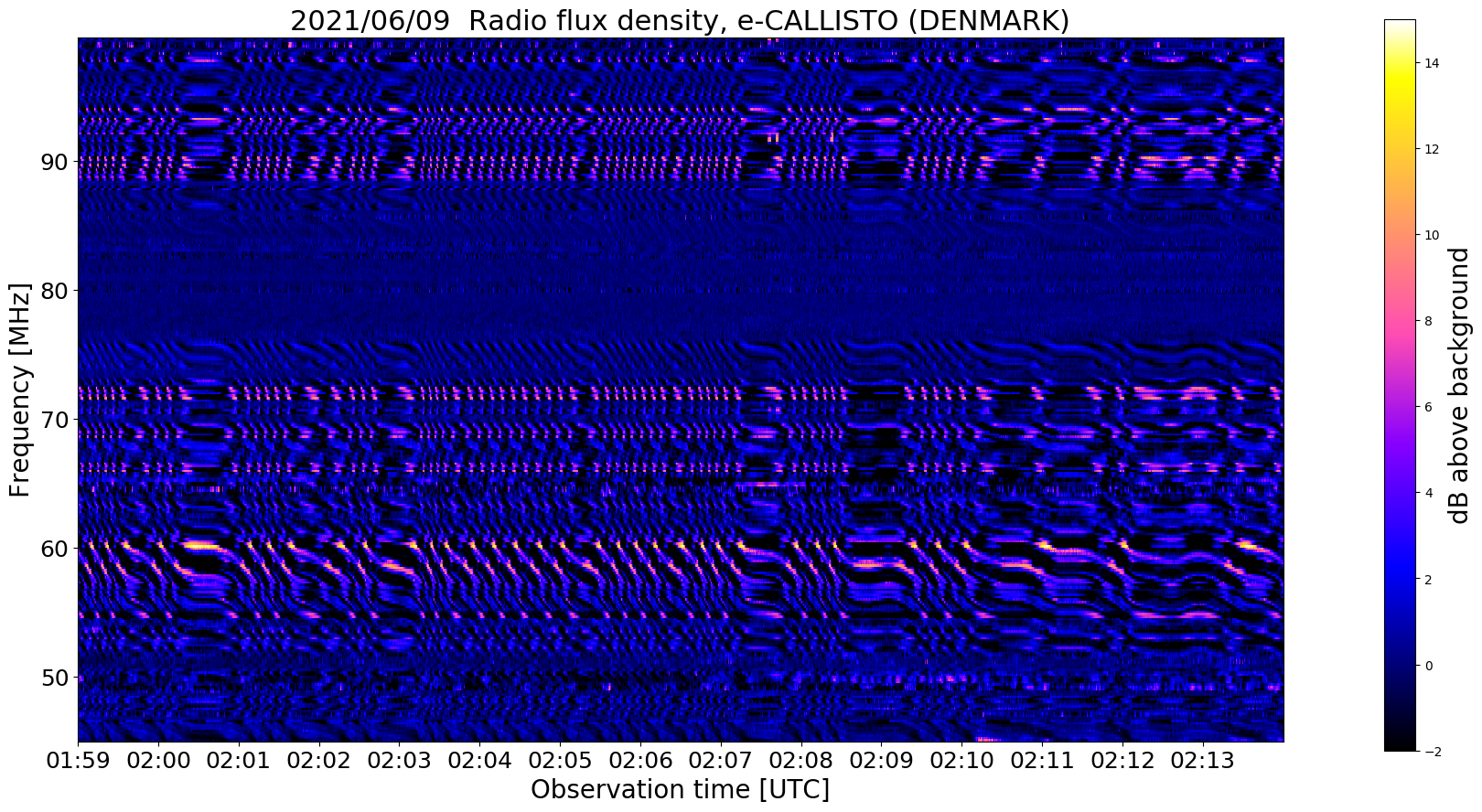Click the 02:12 time tick label
Screen dimensions: 1482x812
[1122, 761]
